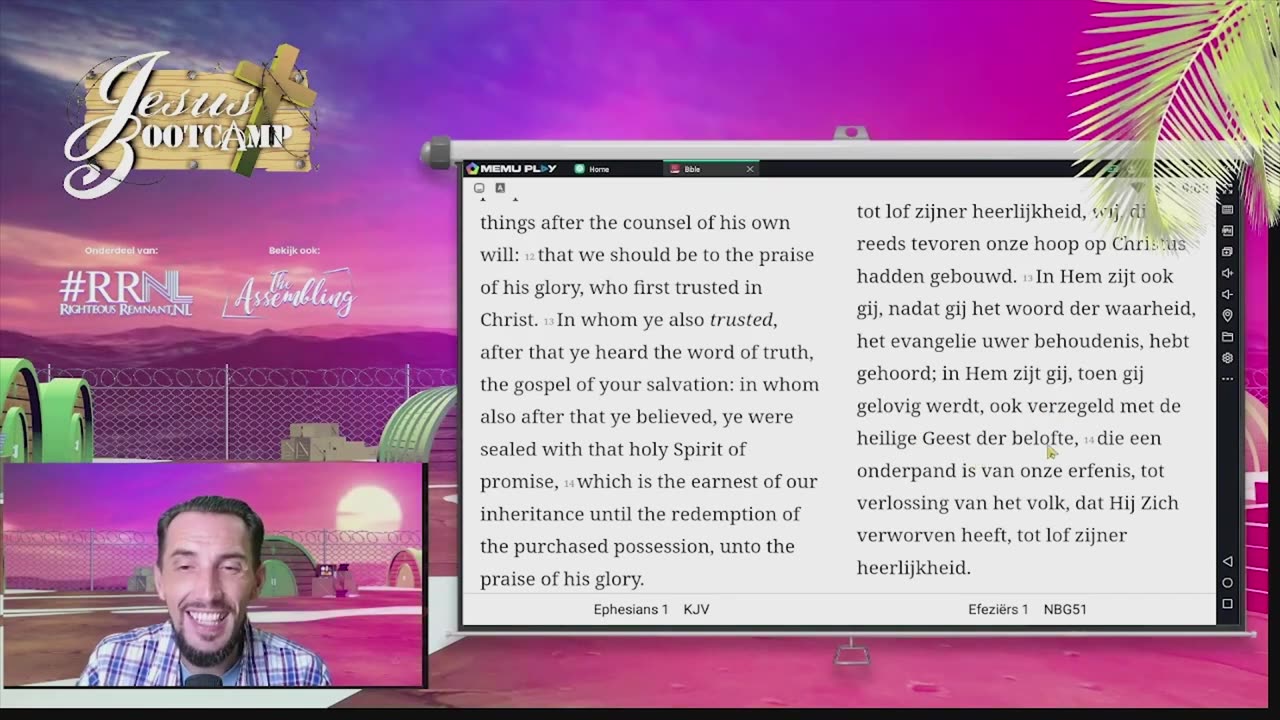Close the Bible tab

click(750, 169)
